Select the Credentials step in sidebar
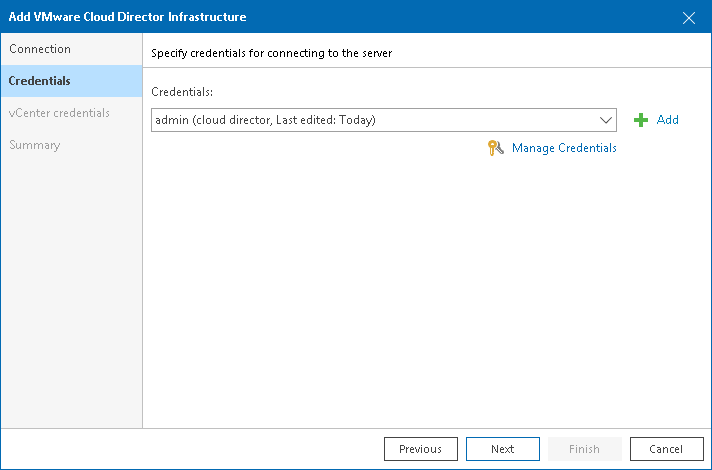Image resolution: width=712 pixels, height=470 pixels. click(40, 81)
